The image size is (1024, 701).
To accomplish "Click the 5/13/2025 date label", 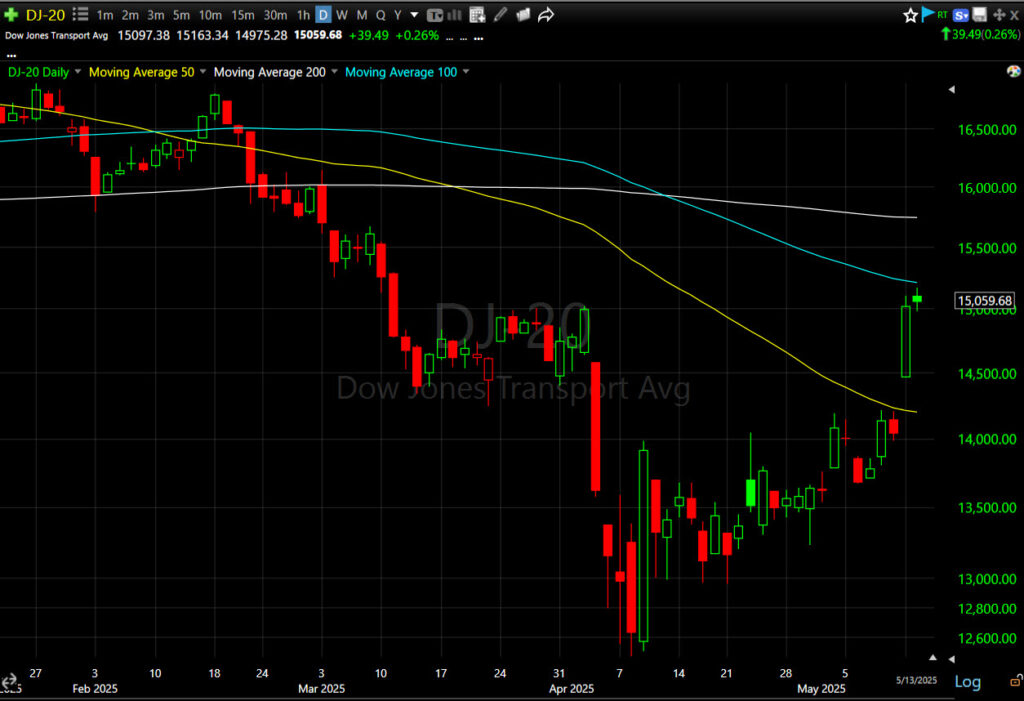I will point(916,680).
